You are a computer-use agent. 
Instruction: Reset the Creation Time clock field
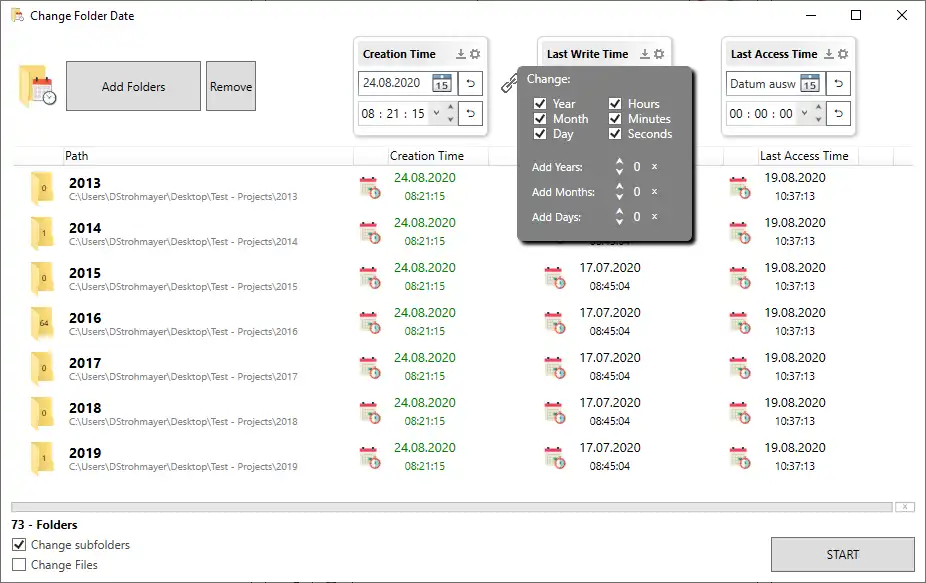[x=471, y=113]
